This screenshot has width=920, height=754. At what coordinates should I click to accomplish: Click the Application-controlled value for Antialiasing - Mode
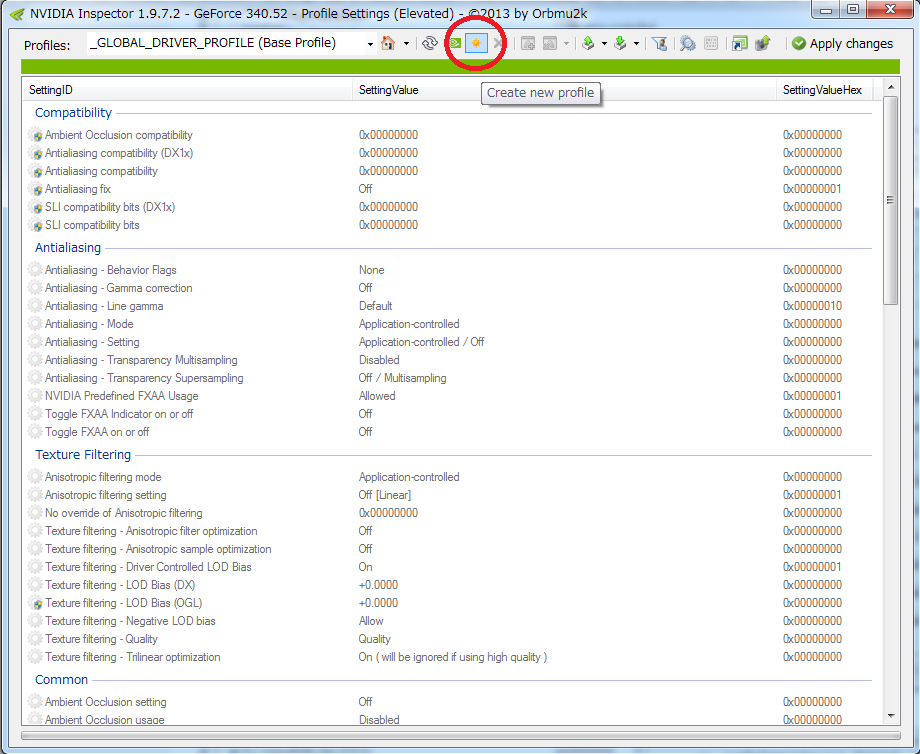(x=409, y=324)
